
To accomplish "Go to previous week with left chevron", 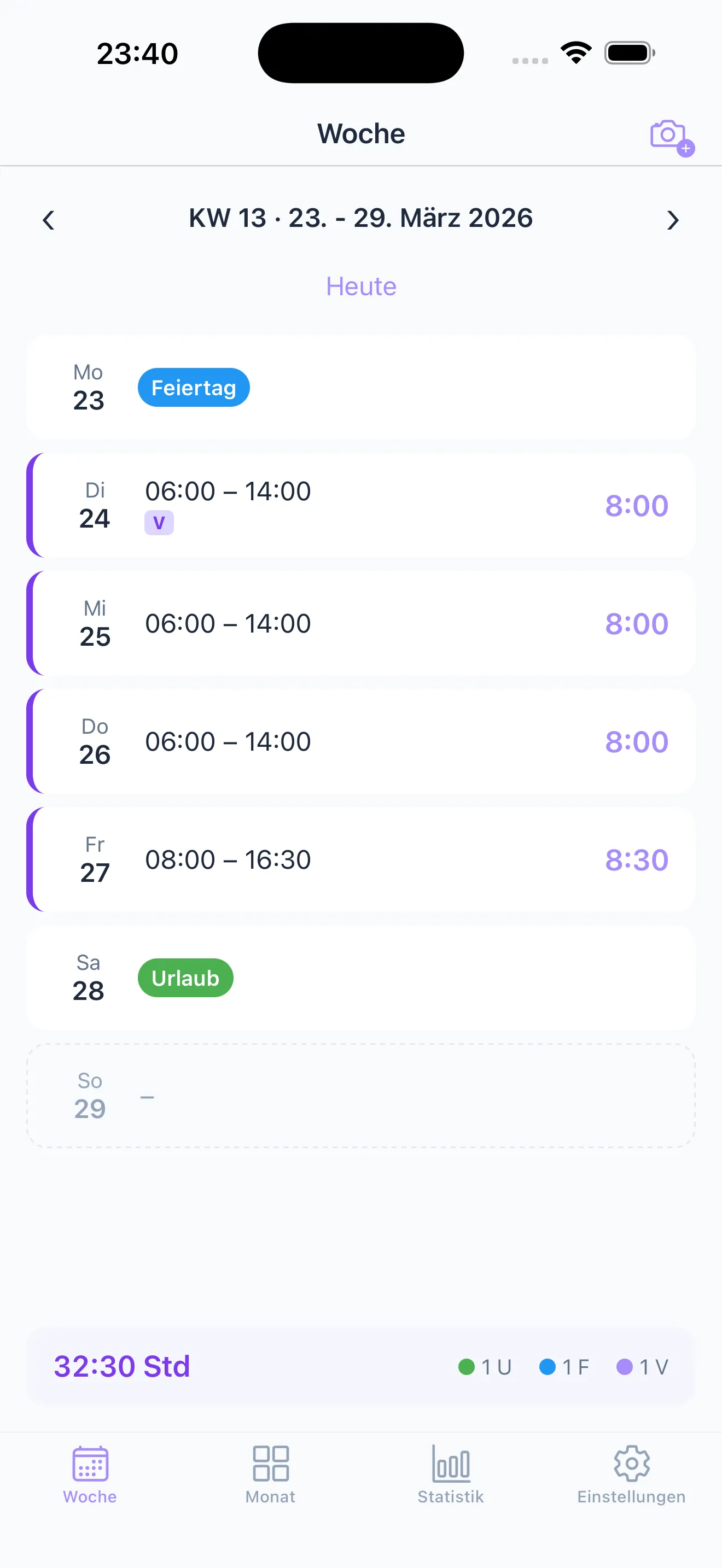I will 49,220.
